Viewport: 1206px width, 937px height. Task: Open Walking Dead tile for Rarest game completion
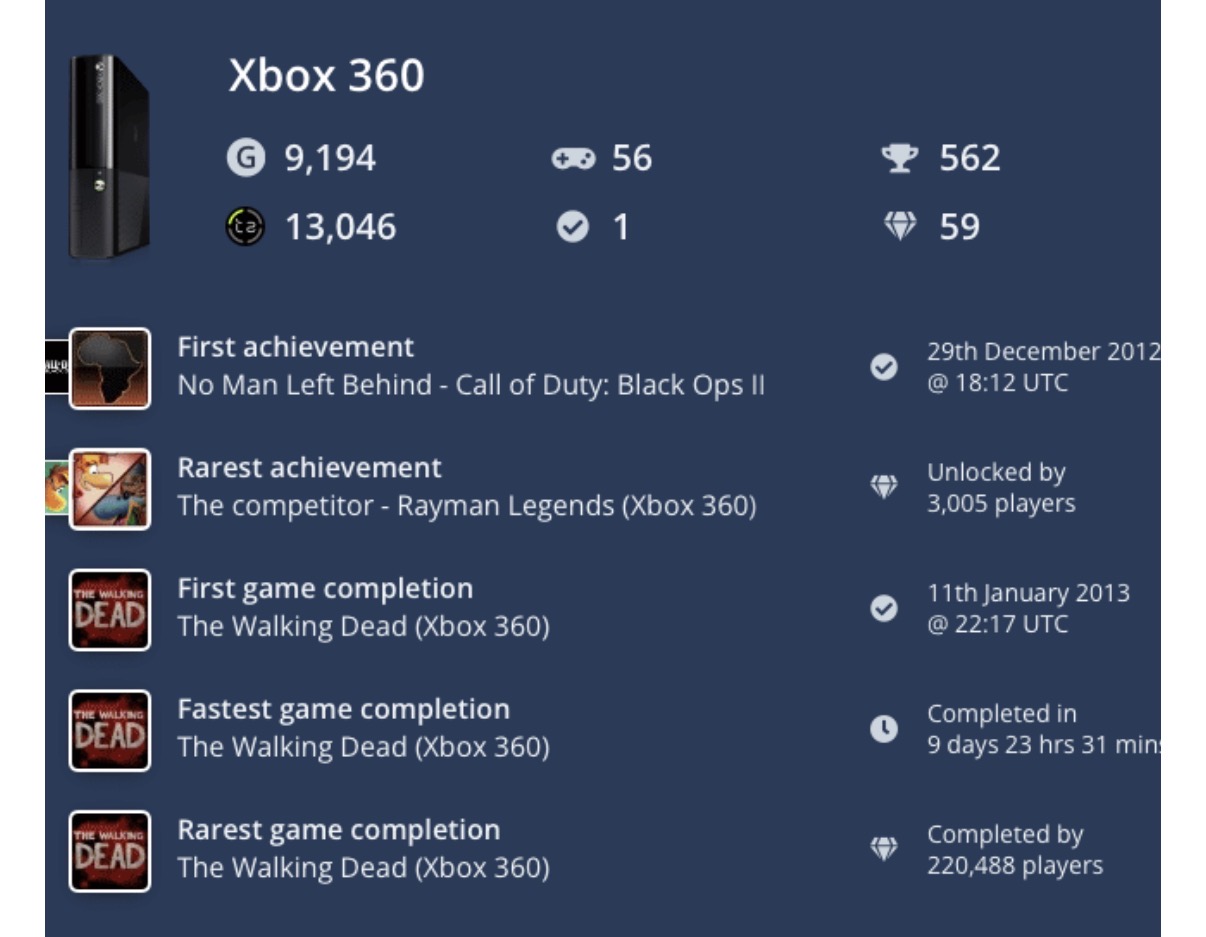(109, 851)
